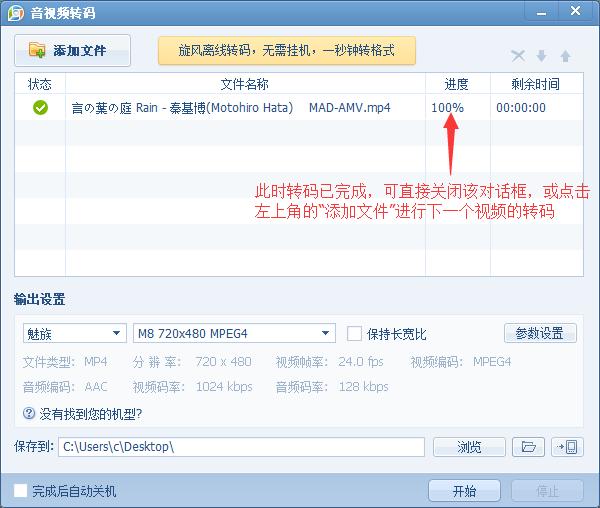Image resolution: width=600 pixels, height=508 pixels.
Task: Minimize the 音视频转码 window
Action: pyautogui.click(x=541, y=11)
